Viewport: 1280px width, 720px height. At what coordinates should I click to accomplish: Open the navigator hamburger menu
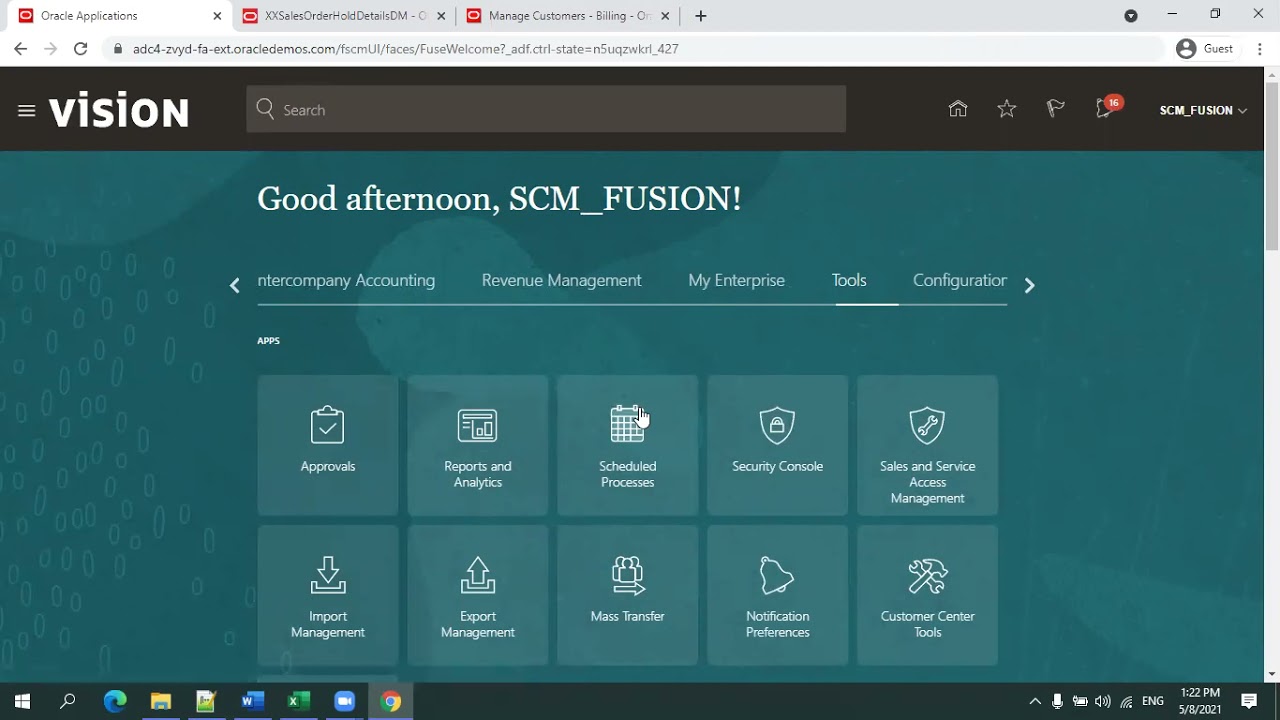coord(27,111)
